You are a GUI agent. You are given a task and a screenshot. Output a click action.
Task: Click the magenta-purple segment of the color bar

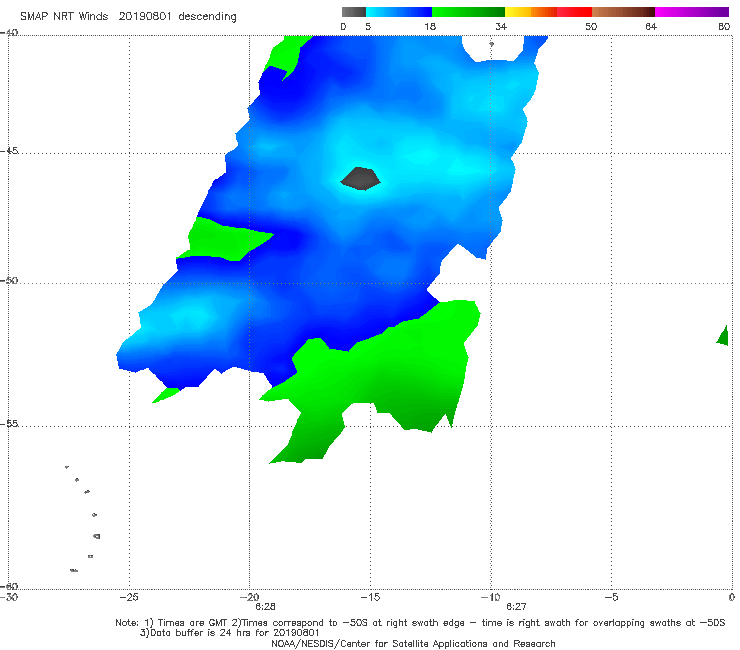pos(692,12)
